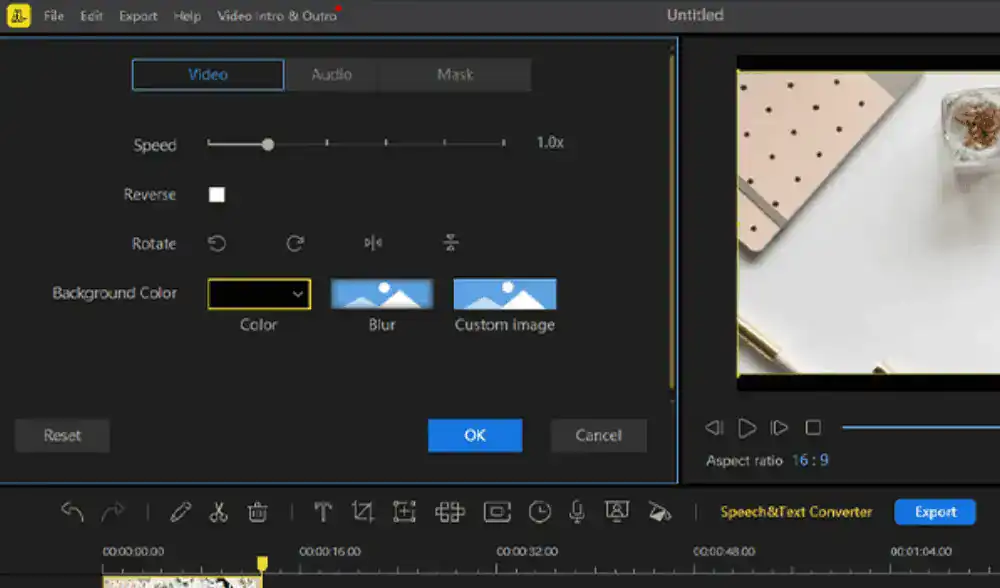Image resolution: width=1000 pixels, height=588 pixels.
Task: Click the microphone voiceover icon
Action: click(577, 511)
